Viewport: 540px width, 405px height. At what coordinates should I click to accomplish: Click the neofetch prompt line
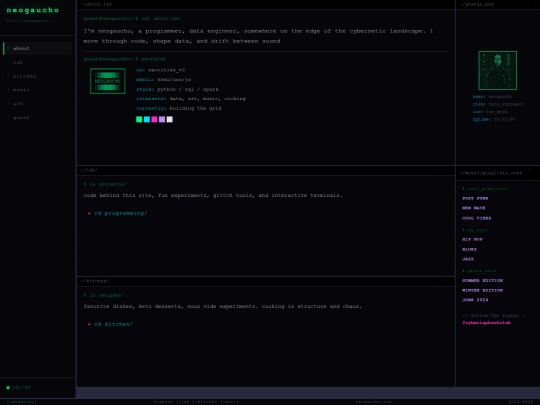click(x=124, y=59)
